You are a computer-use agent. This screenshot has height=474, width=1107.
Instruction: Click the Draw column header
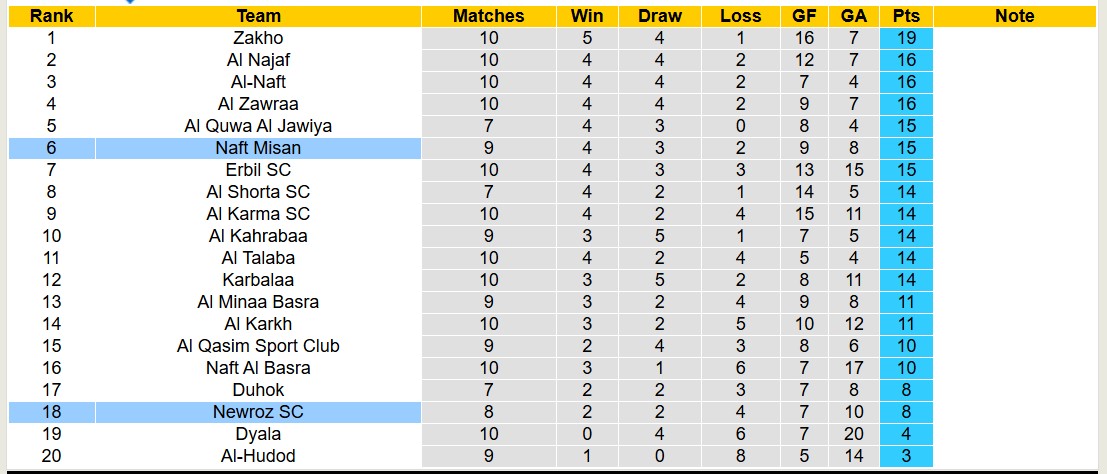point(660,16)
